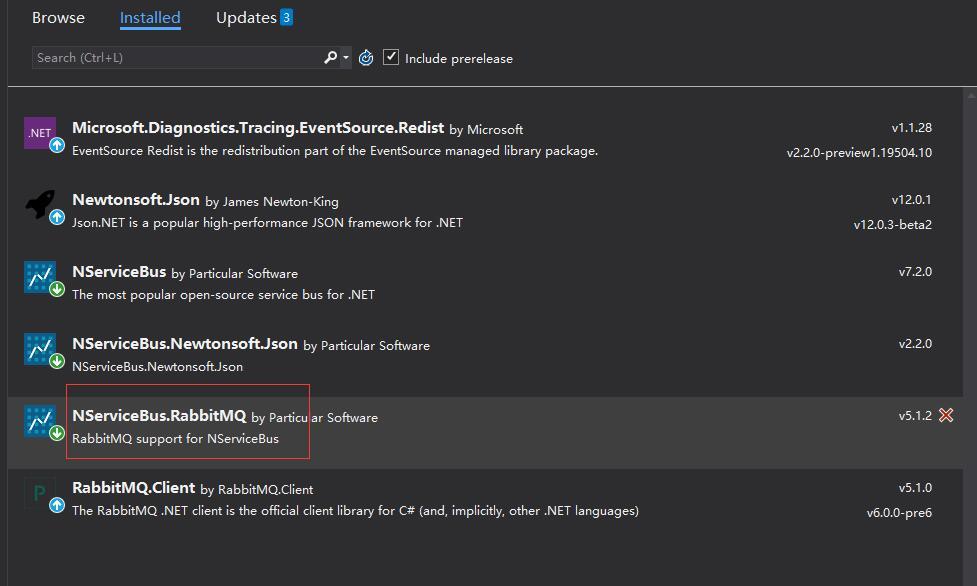Click inside the Search (Ctrl+L) field
Viewport: 977px width, 586px height.
click(176, 57)
